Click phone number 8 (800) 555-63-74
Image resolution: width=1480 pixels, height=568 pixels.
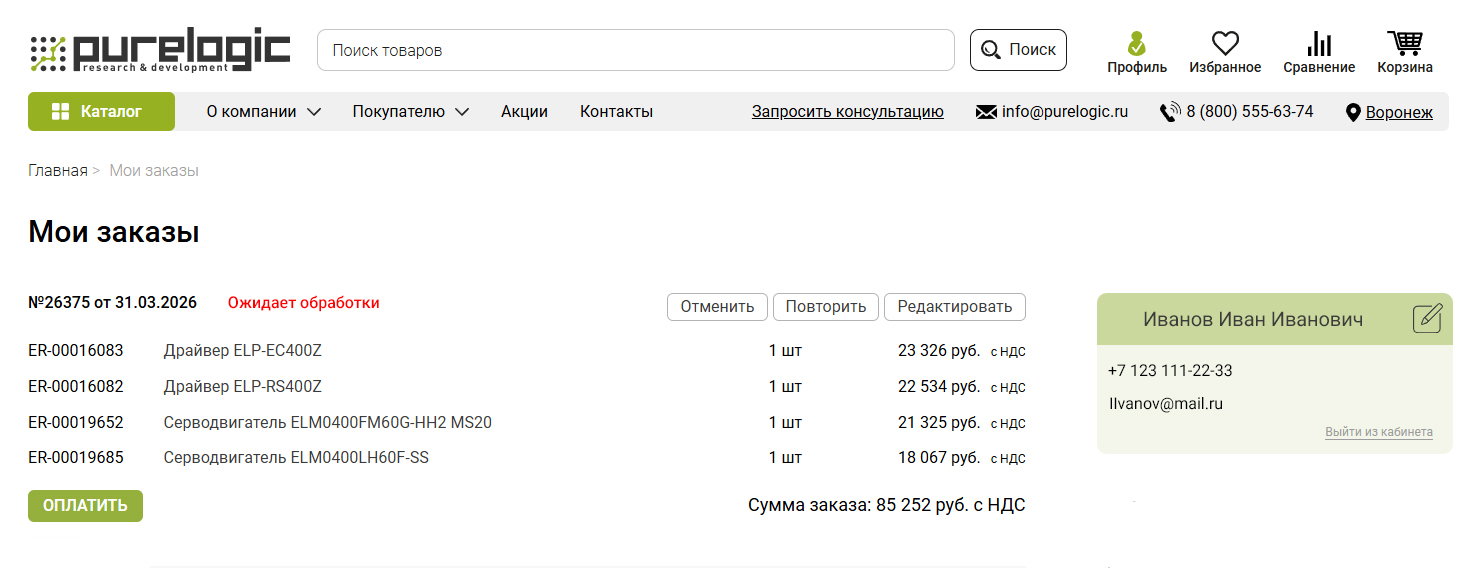pyautogui.click(x=1250, y=112)
